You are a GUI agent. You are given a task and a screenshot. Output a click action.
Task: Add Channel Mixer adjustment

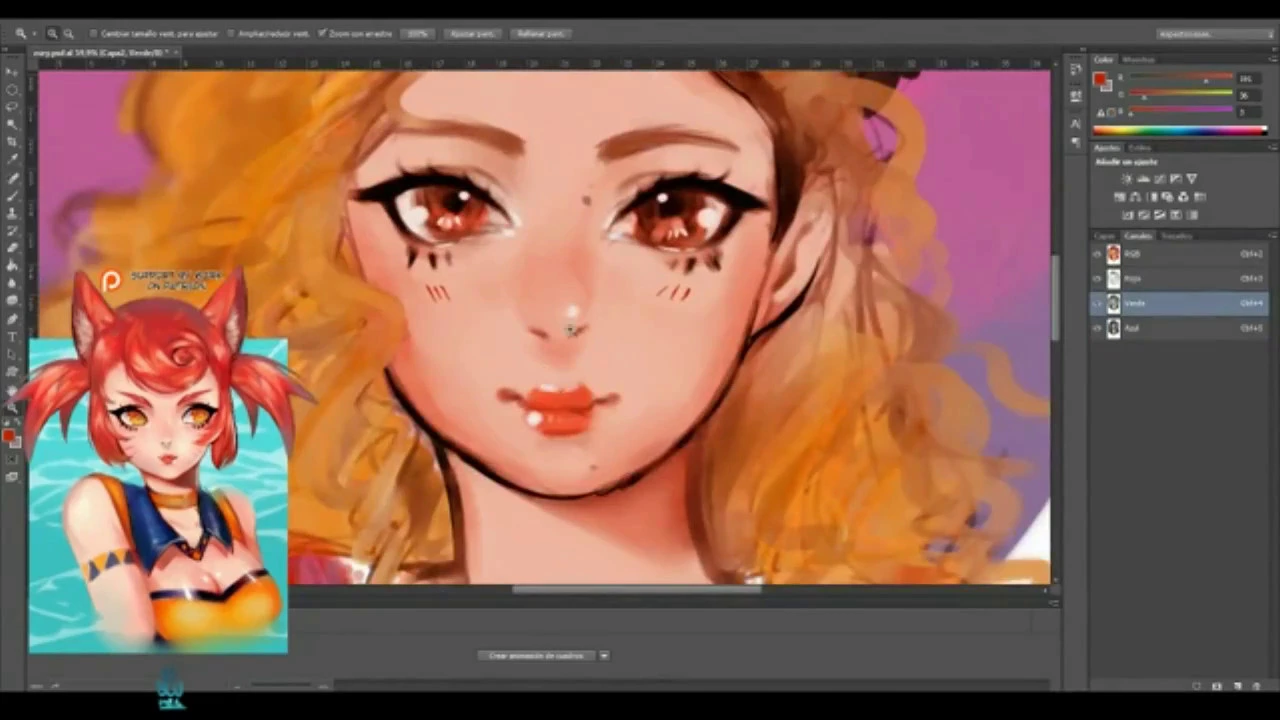[x=1184, y=197]
